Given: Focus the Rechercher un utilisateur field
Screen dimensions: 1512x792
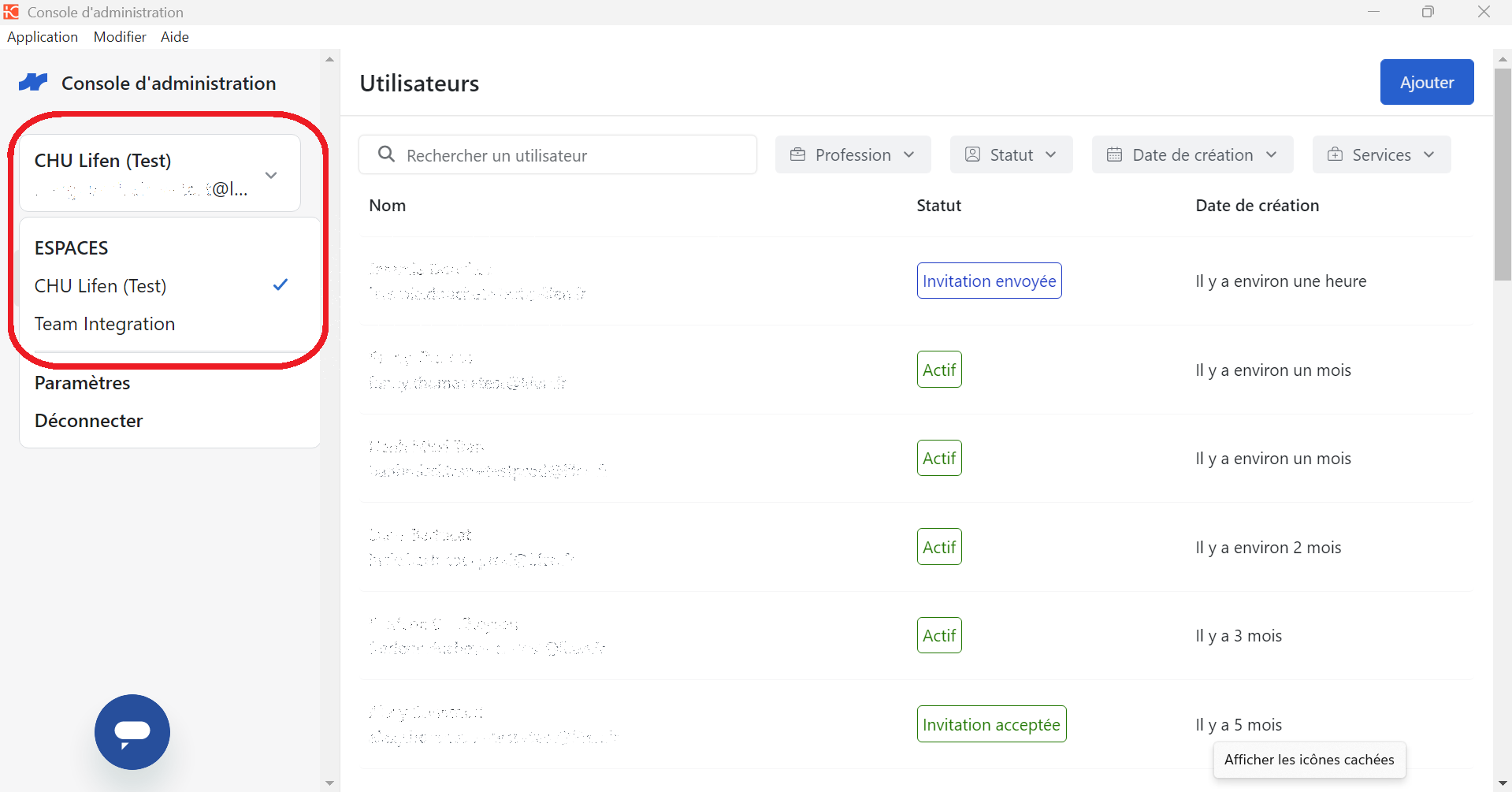Looking at the screenshot, I should [x=558, y=154].
